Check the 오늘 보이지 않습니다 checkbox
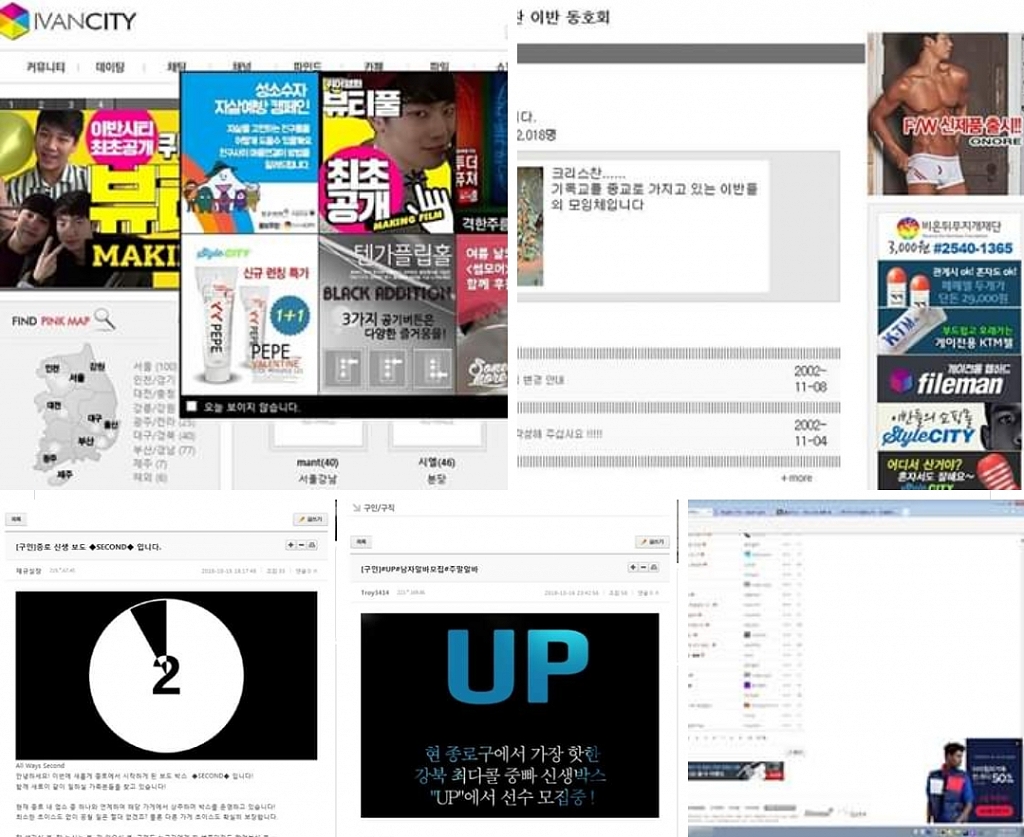The height and width of the screenshot is (837, 1024). tap(191, 406)
